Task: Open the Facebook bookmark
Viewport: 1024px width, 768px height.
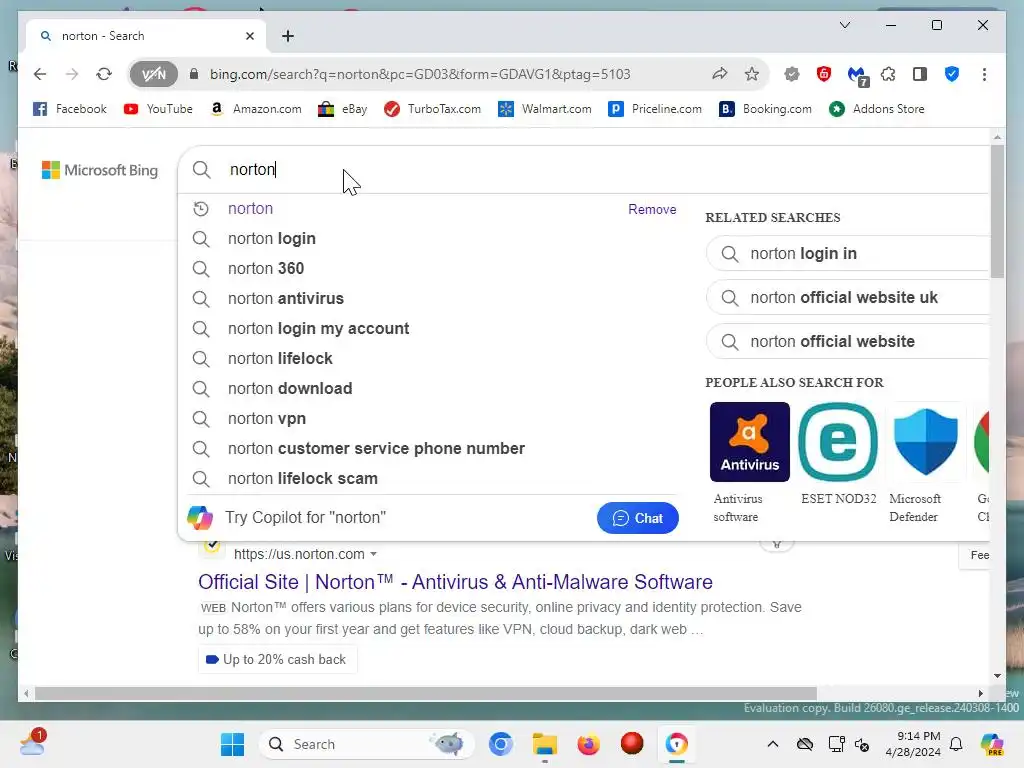Action: tap(70, 109)
